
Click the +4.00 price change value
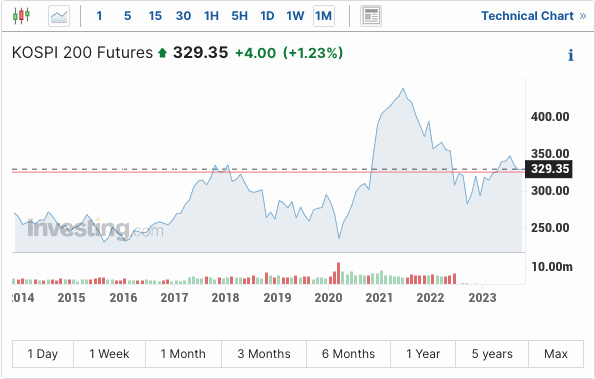(256, 53)
